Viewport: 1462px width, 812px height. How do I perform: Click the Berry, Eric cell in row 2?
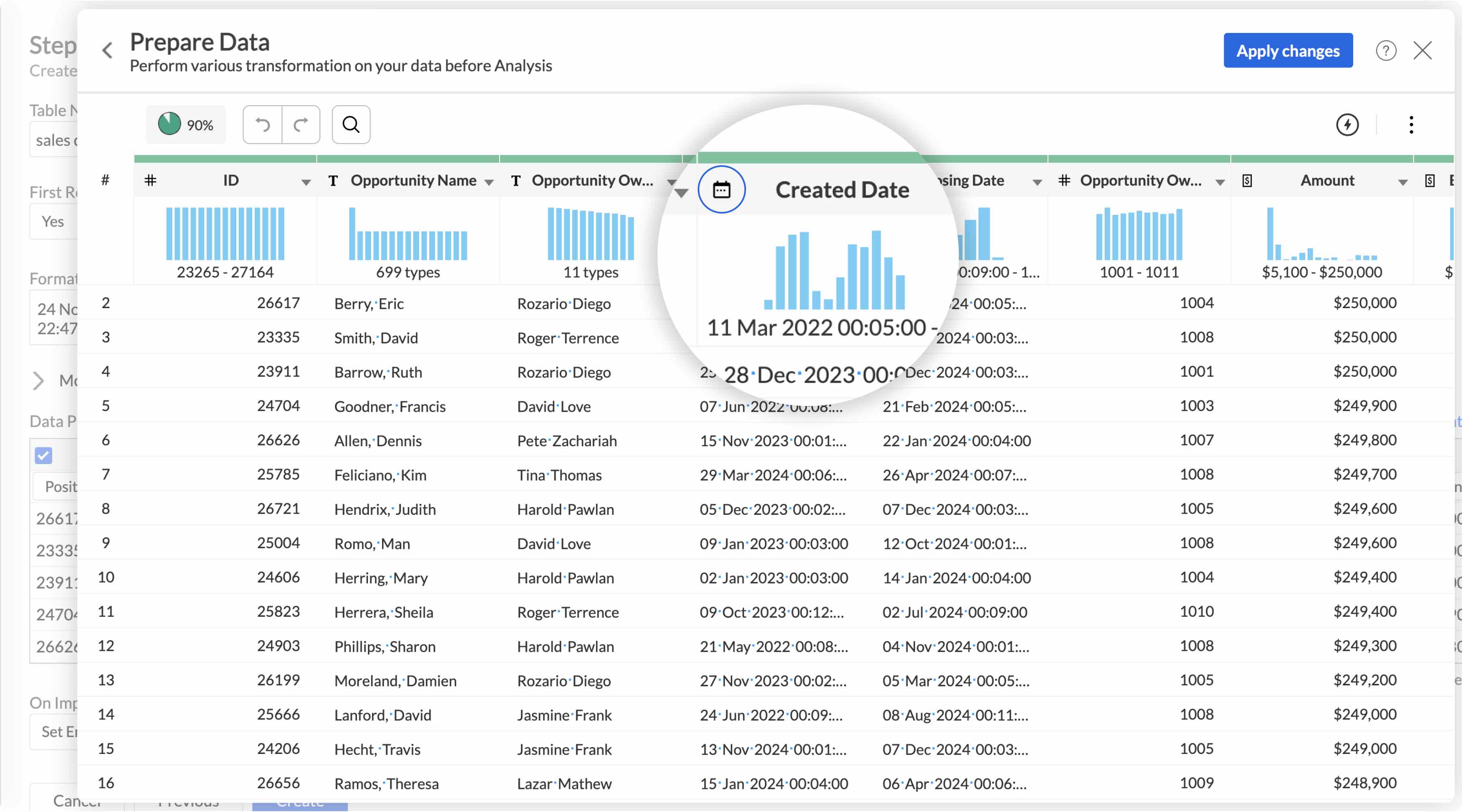click(369, 304)
